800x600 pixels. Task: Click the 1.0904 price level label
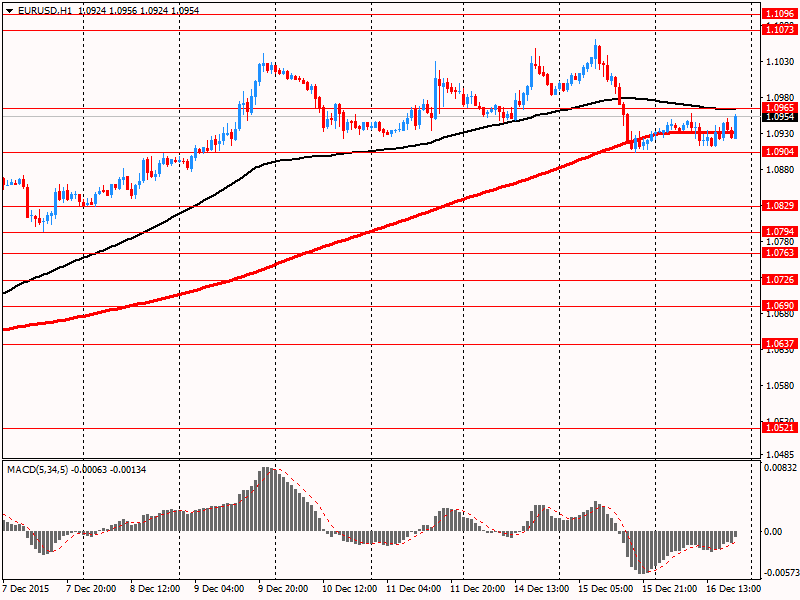[x=779, y=152]
